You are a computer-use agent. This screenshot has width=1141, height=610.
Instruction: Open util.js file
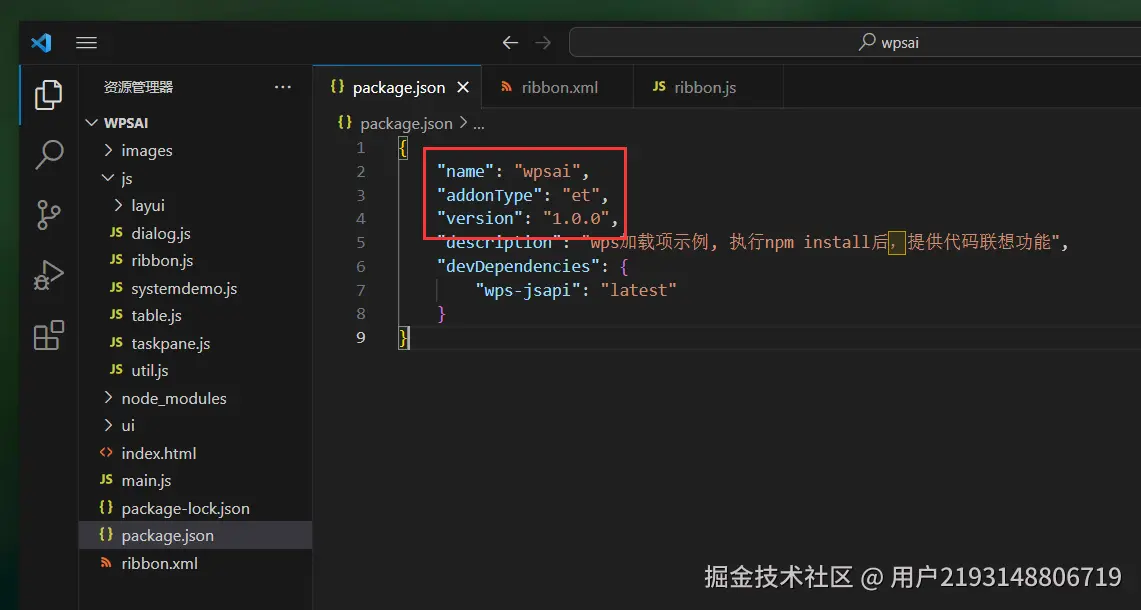(195, 371)
